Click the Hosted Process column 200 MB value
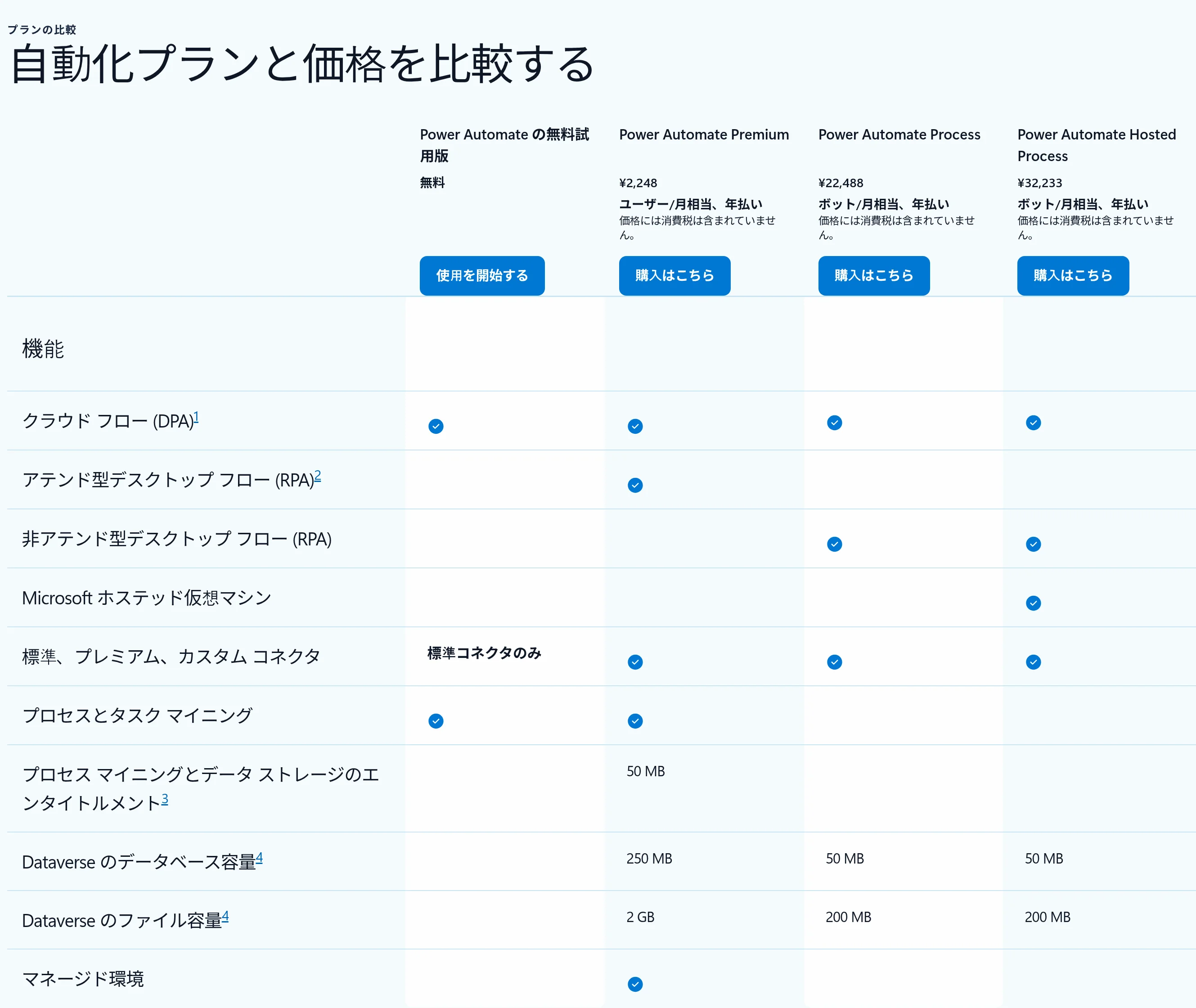The height and width of the screenshot is (1008, 1196). (1048, 917)
